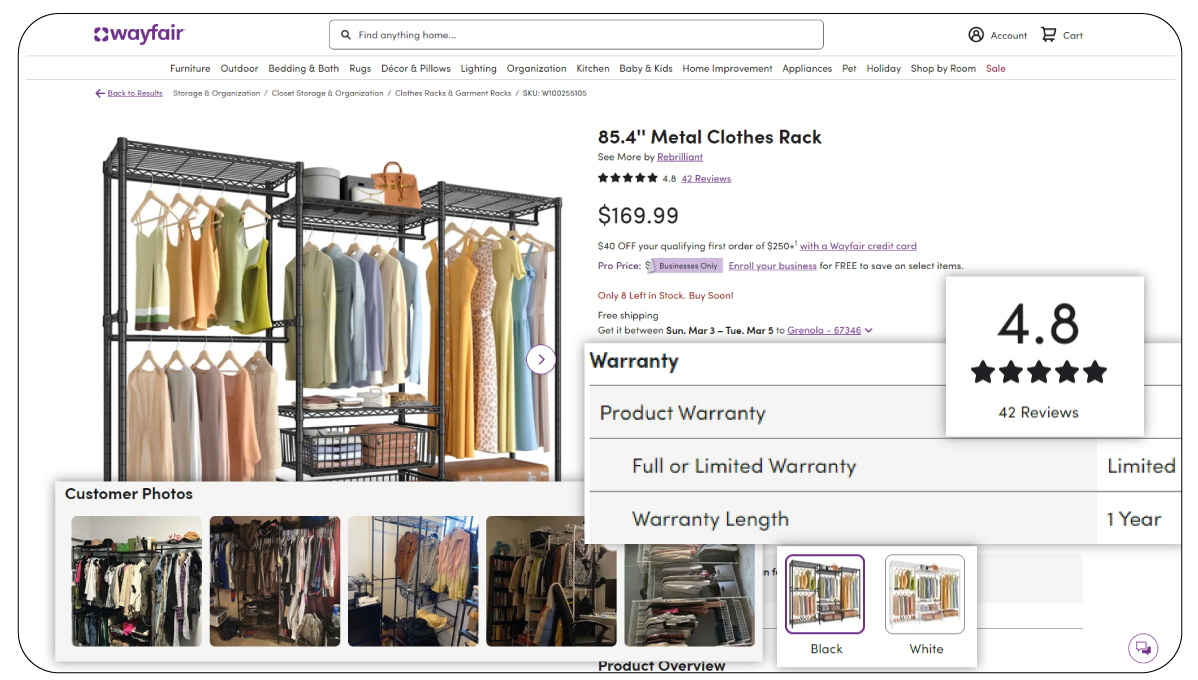Open the Rugs menu
The image size is (1198, 680).
pos(360,69)
